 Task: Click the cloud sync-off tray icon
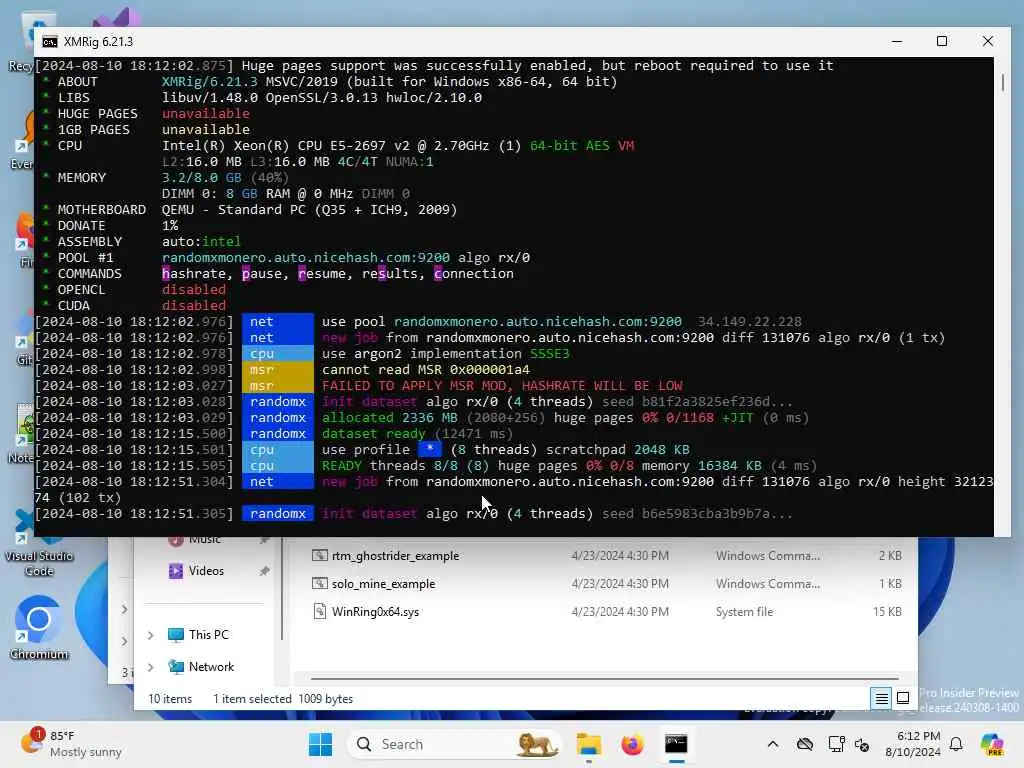click(805, 744)
